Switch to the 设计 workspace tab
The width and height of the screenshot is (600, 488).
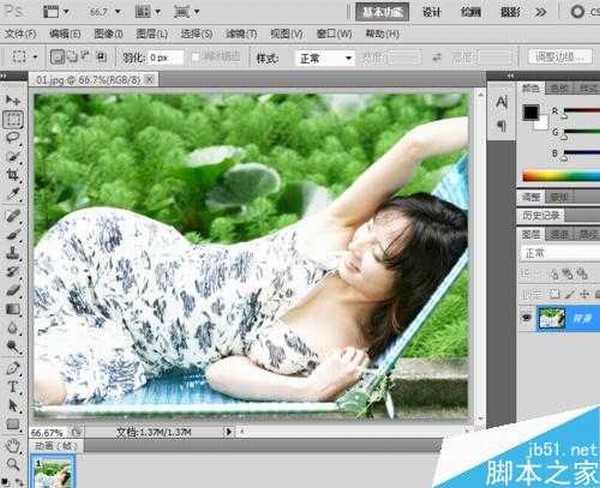pos(432,12)
